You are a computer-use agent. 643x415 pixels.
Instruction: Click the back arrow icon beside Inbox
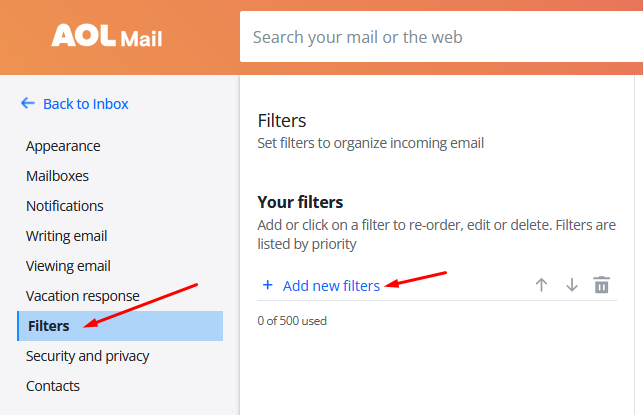tap(28, 103)
